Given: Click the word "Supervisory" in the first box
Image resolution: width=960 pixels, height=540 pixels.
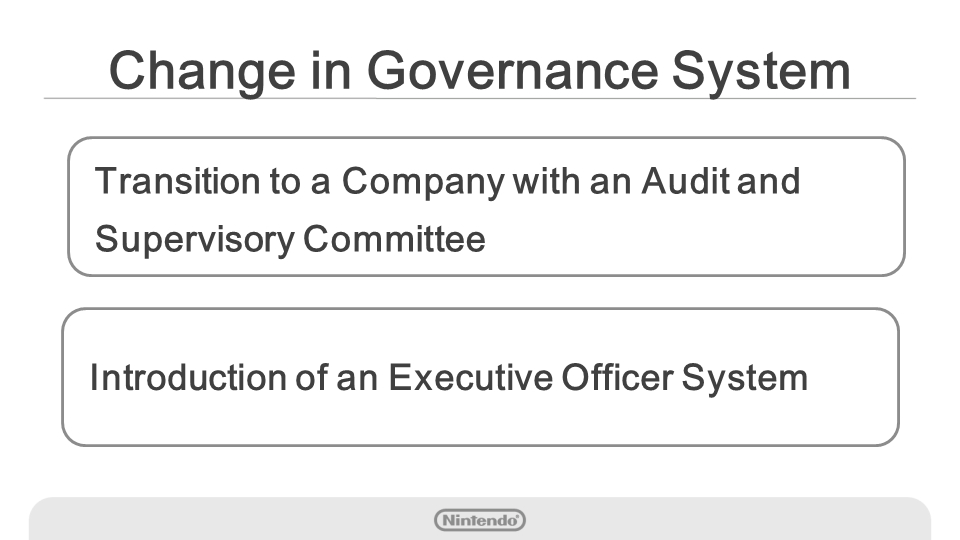Looking at the screenshot, I should click(194, 240).
